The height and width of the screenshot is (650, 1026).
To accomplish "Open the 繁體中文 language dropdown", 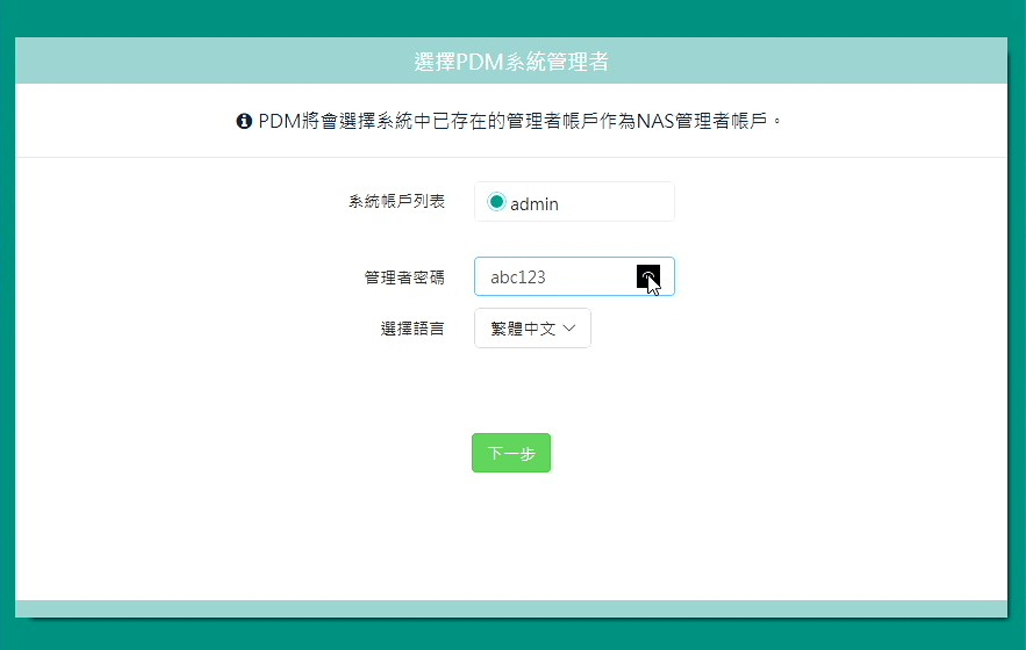I will tap(532, 328).
